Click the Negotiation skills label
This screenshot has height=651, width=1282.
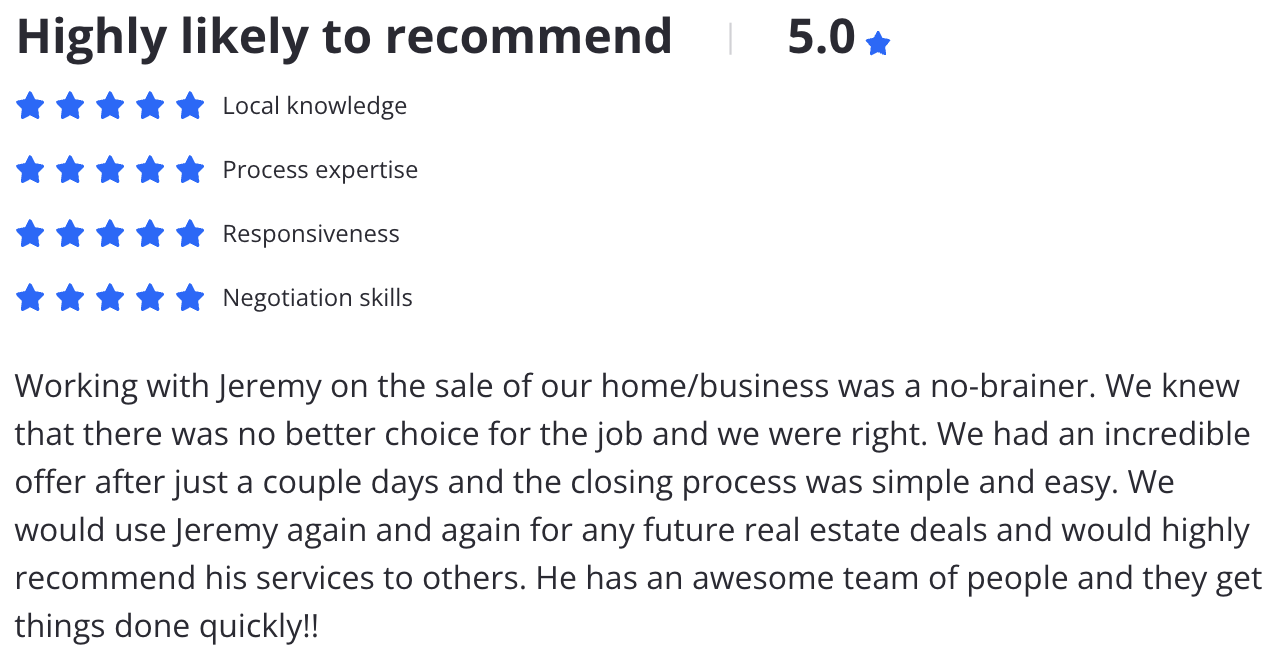click(317, 298)
